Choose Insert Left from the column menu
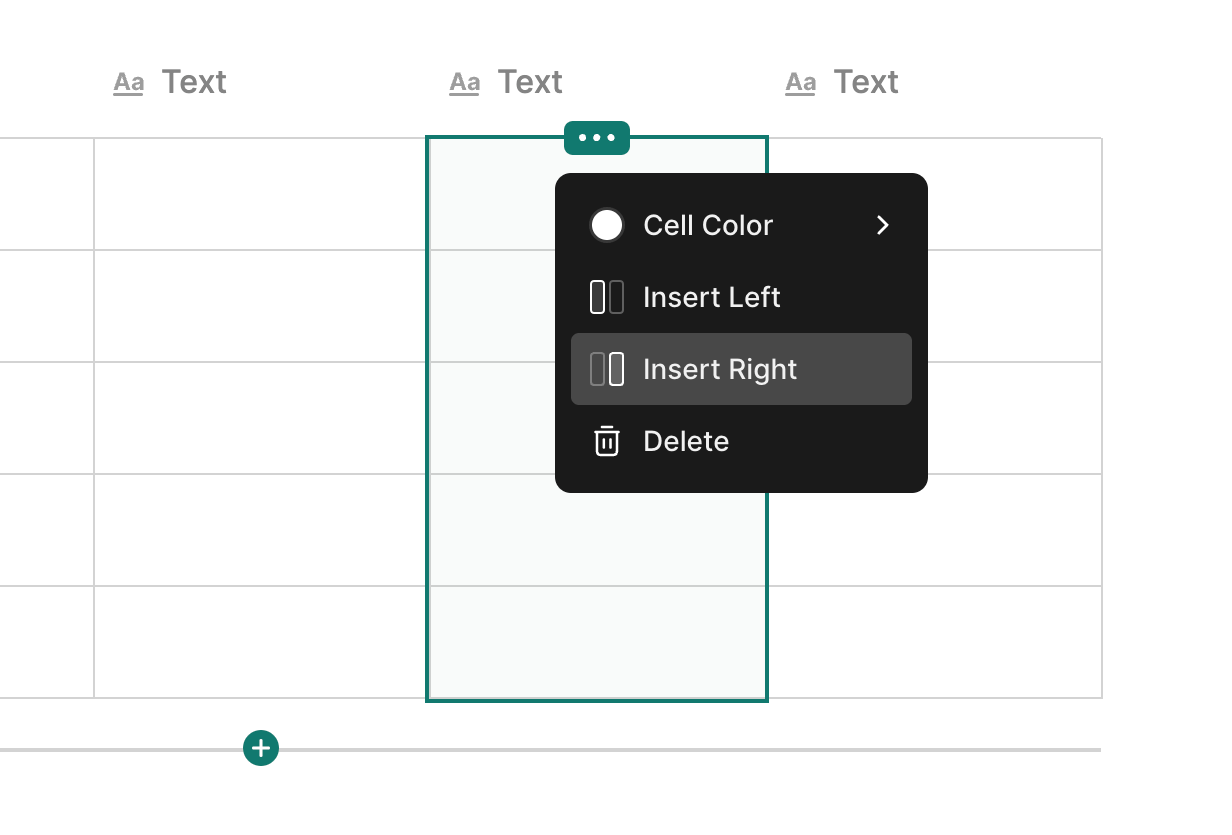 712,297
